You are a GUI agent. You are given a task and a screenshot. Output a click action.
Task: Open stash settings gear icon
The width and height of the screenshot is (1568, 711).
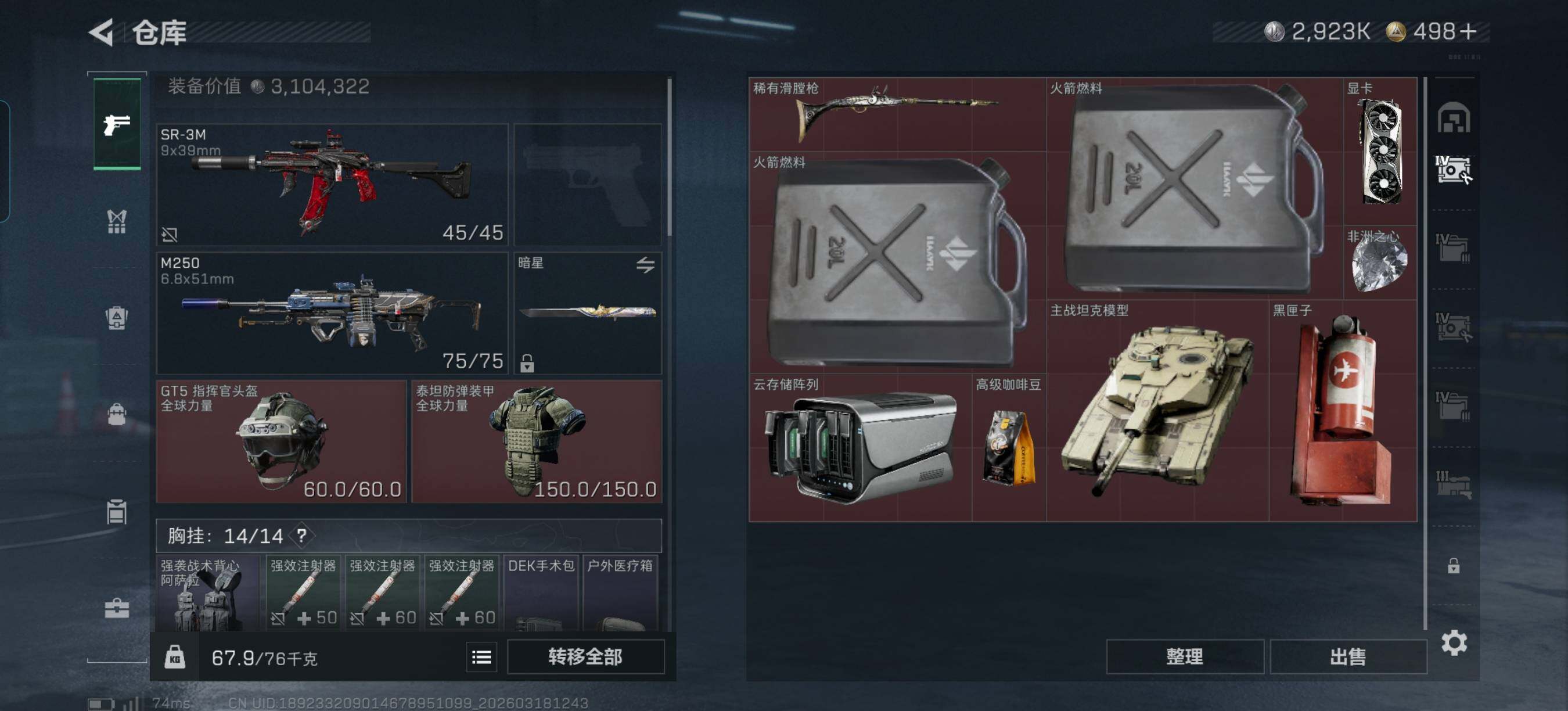tap(1454, 643)
